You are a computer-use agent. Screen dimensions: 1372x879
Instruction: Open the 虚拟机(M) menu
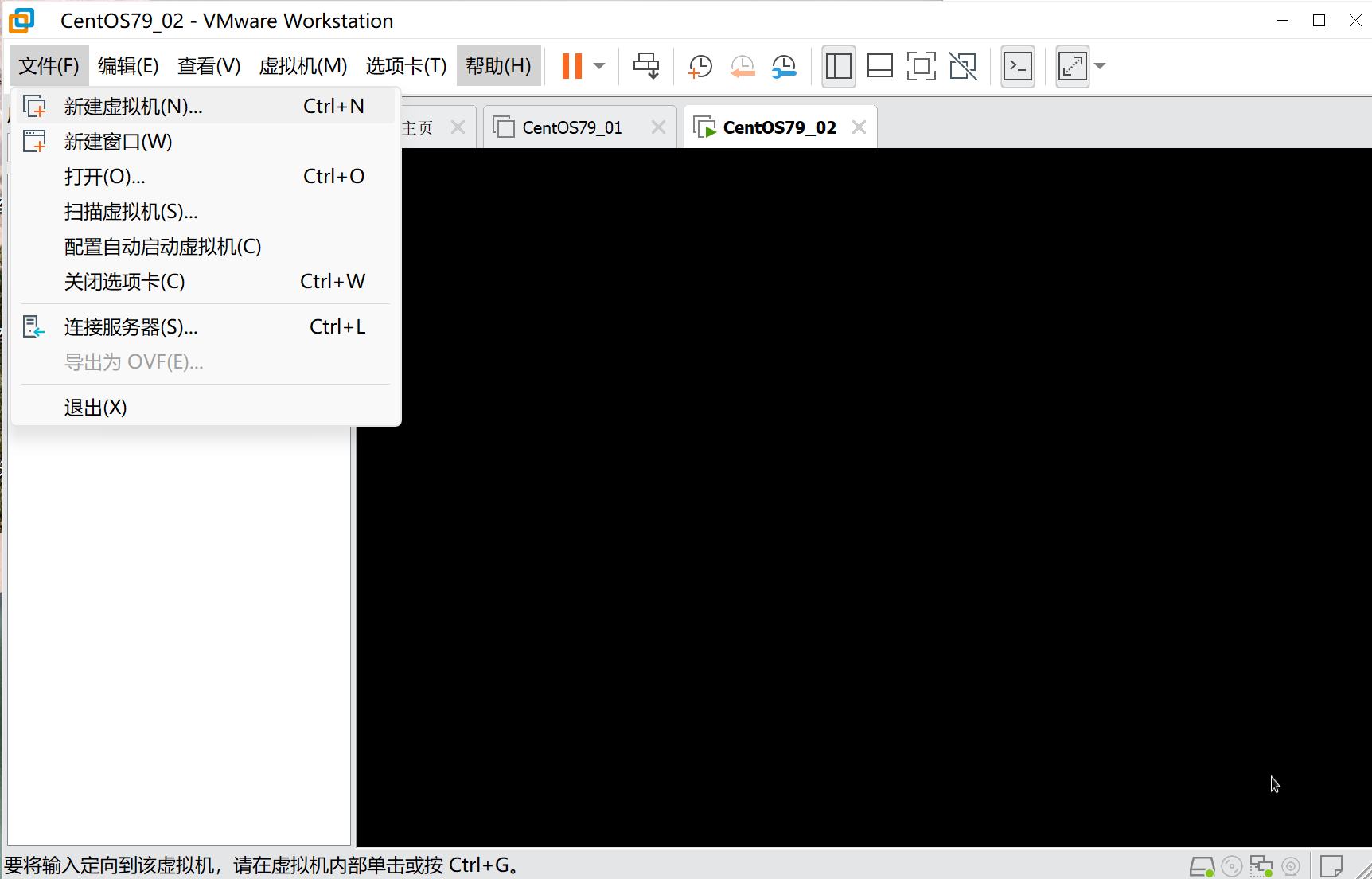click(x=303, y=65)
